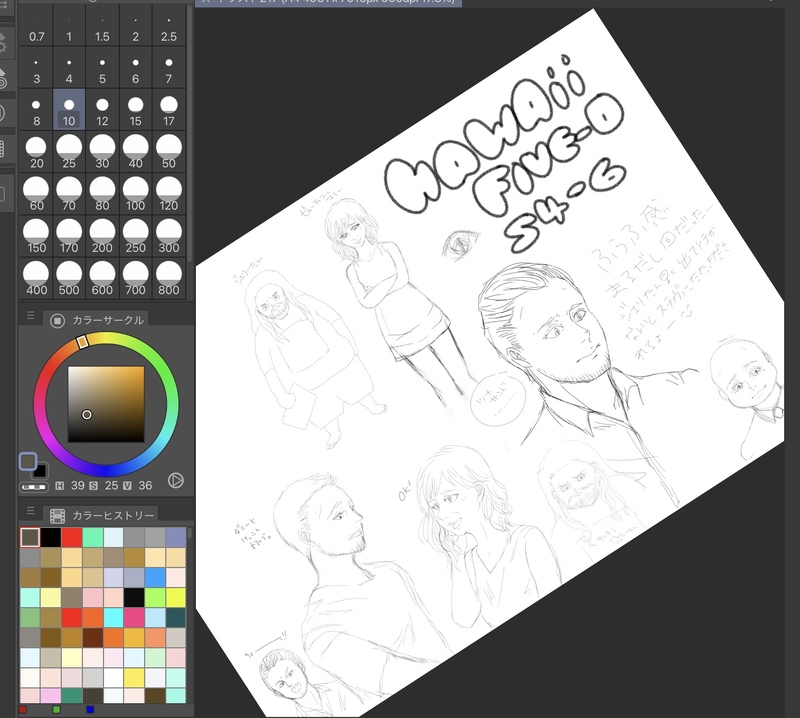Select brush size 4 preset
The width and height of the screenshot is (800, 718).
click(x=69, y=68)
